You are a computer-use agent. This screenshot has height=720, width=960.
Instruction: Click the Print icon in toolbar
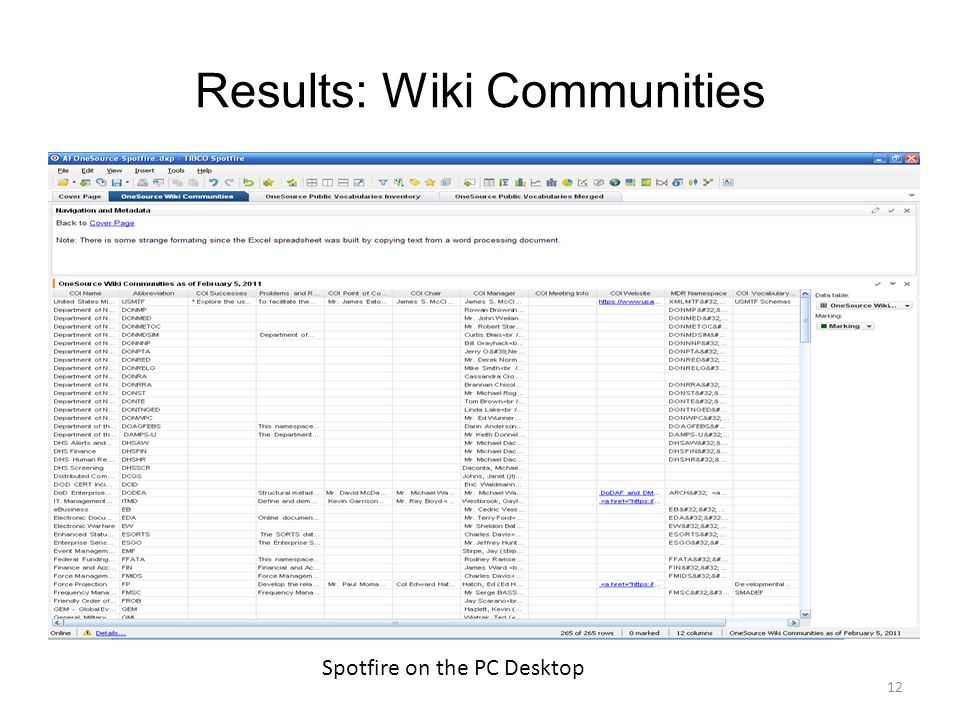143,182
